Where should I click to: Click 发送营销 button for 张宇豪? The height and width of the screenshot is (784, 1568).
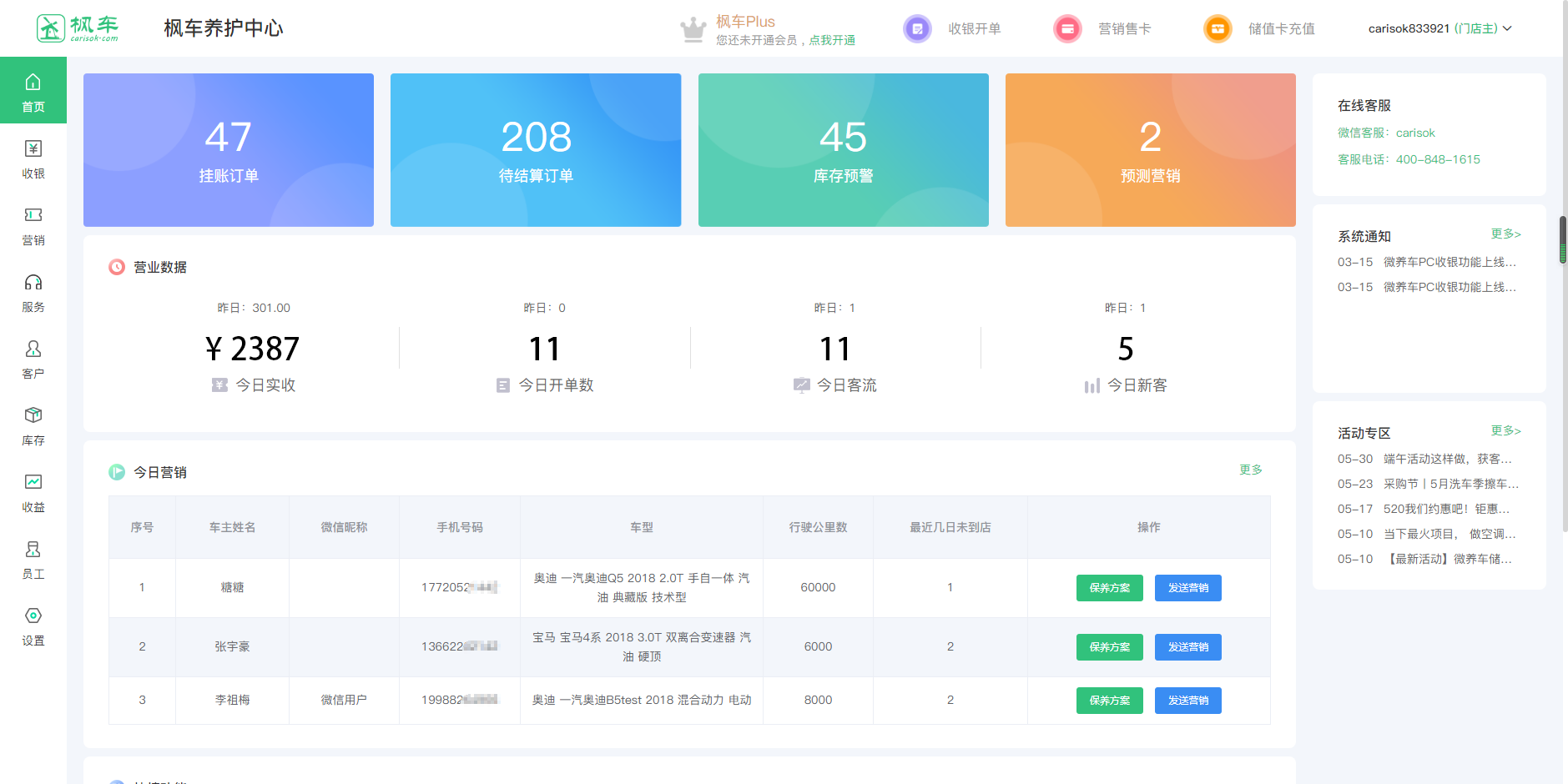coord(1187,647)
